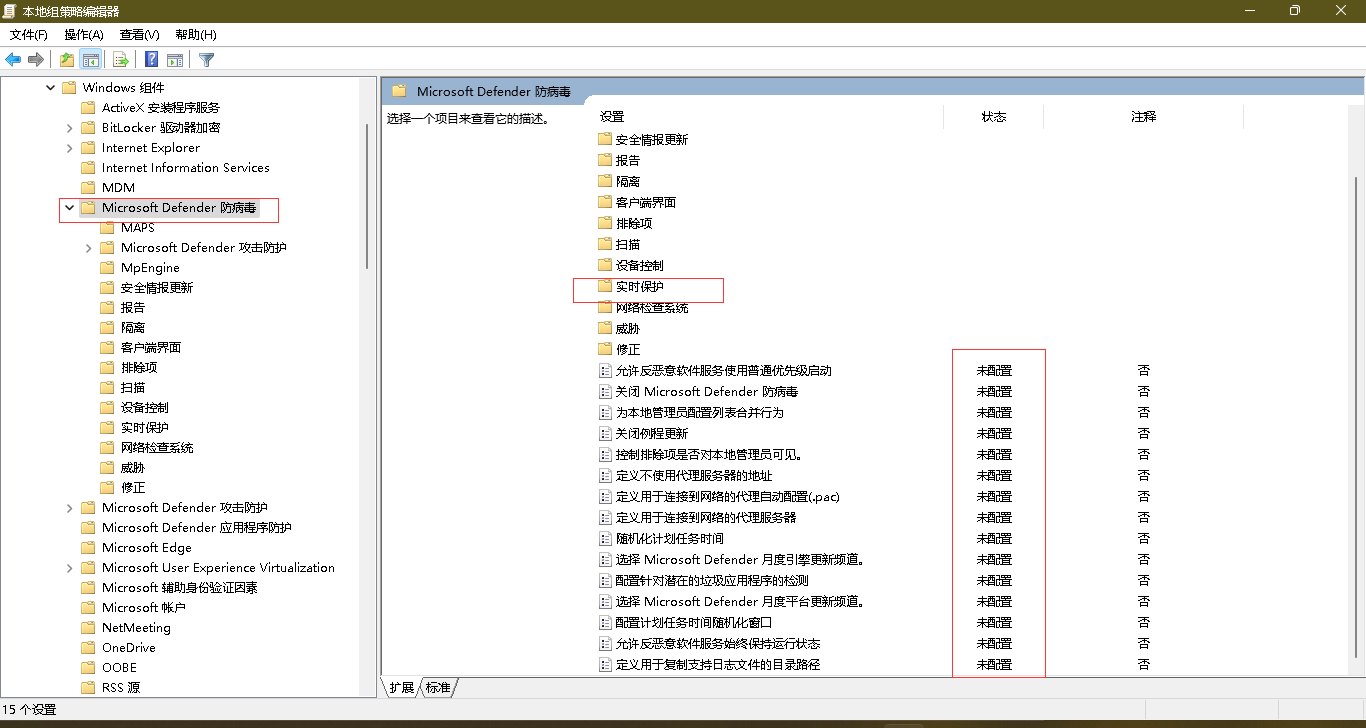Viewport: 1366px width, 728px height.
Task: Select 网络检查系统 folder in the settings list
Action: [x=652, y=307]
